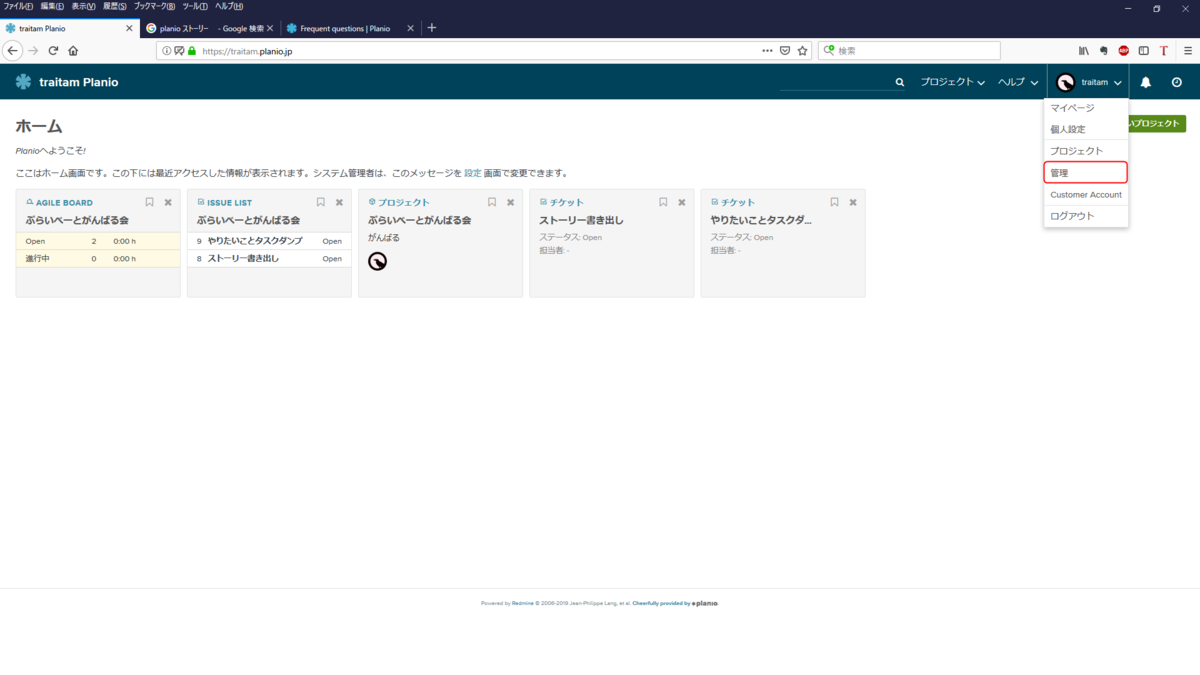Click the Planio asterisk logo
Viewport: 1200px width, 675px height.
22,82
